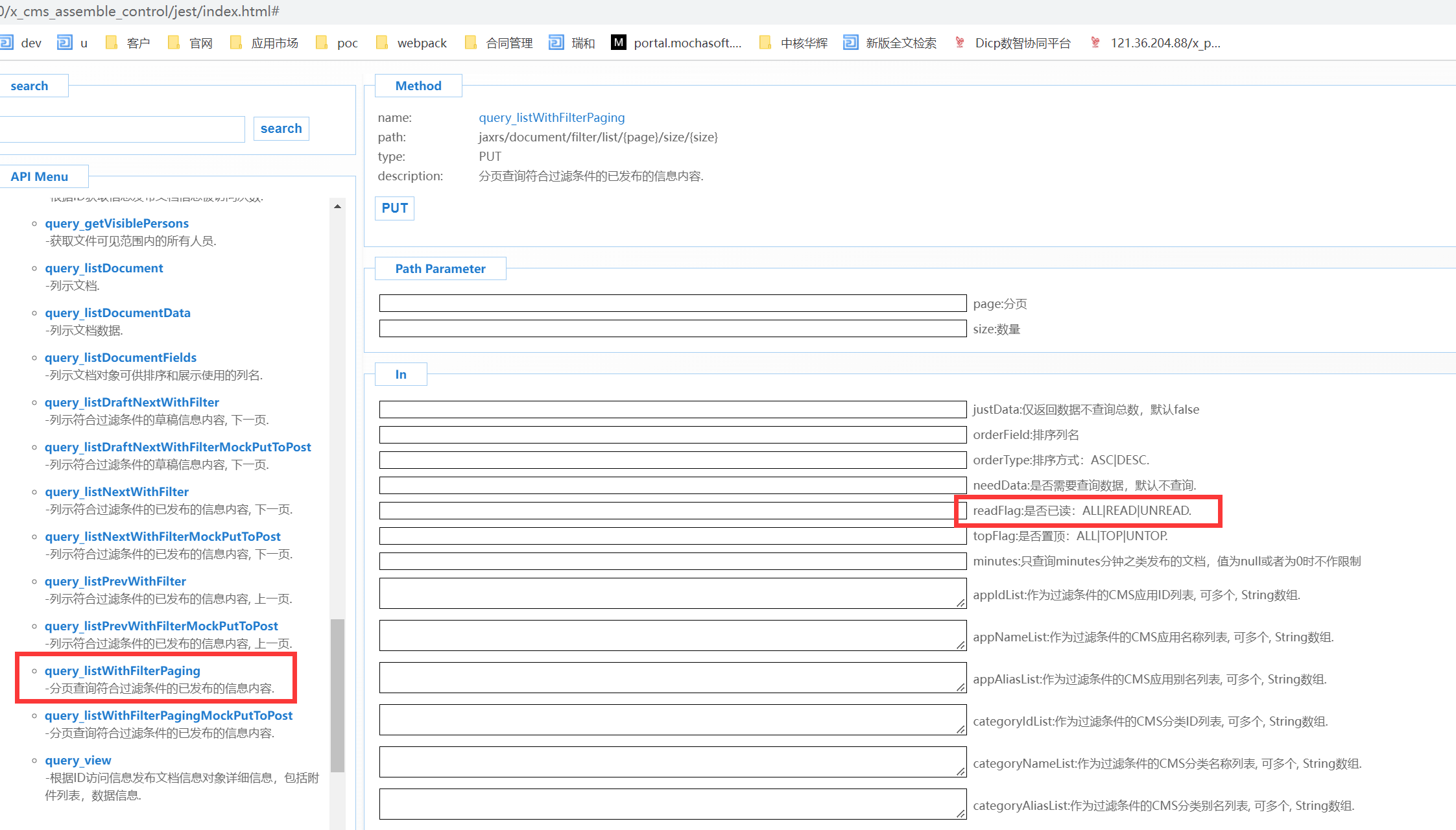Open the dev bookmark icon
Image resolution: width=1456 pixels, height=830 pixels.
tap(6, 43)
